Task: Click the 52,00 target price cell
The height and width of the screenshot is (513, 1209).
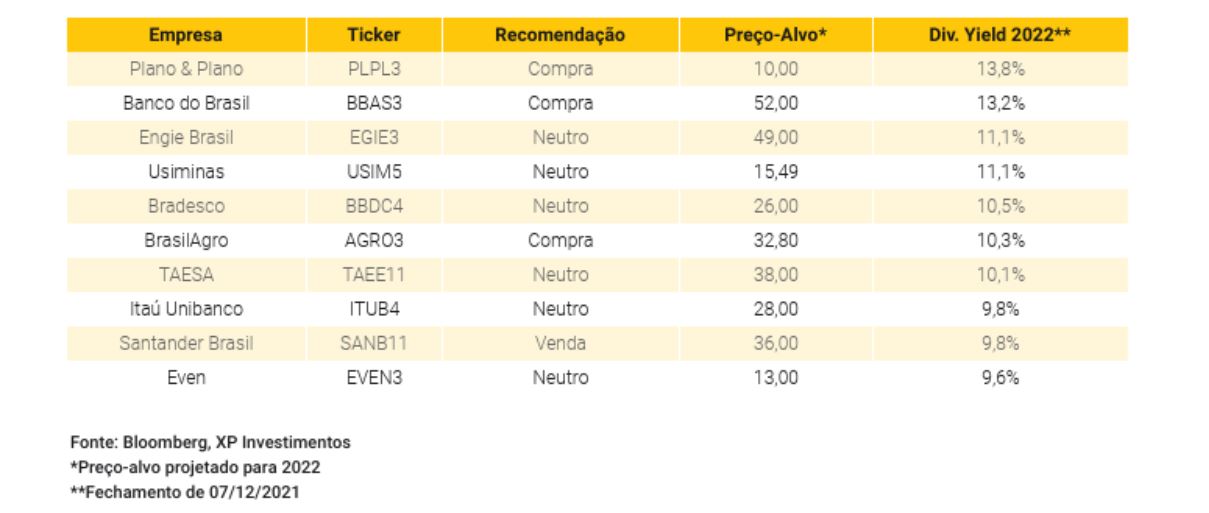Action: pos(775,103)
